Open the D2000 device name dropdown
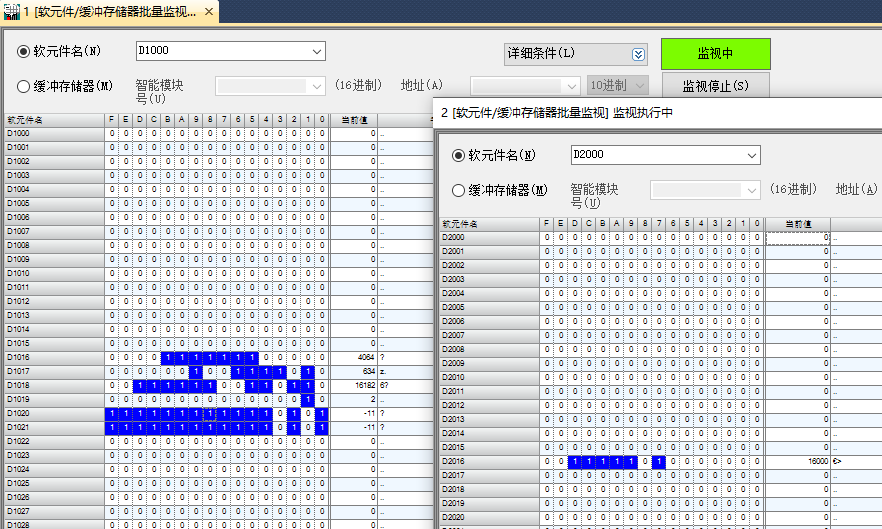882x529 pixels. pyautogui.click(x=752, y=155)
